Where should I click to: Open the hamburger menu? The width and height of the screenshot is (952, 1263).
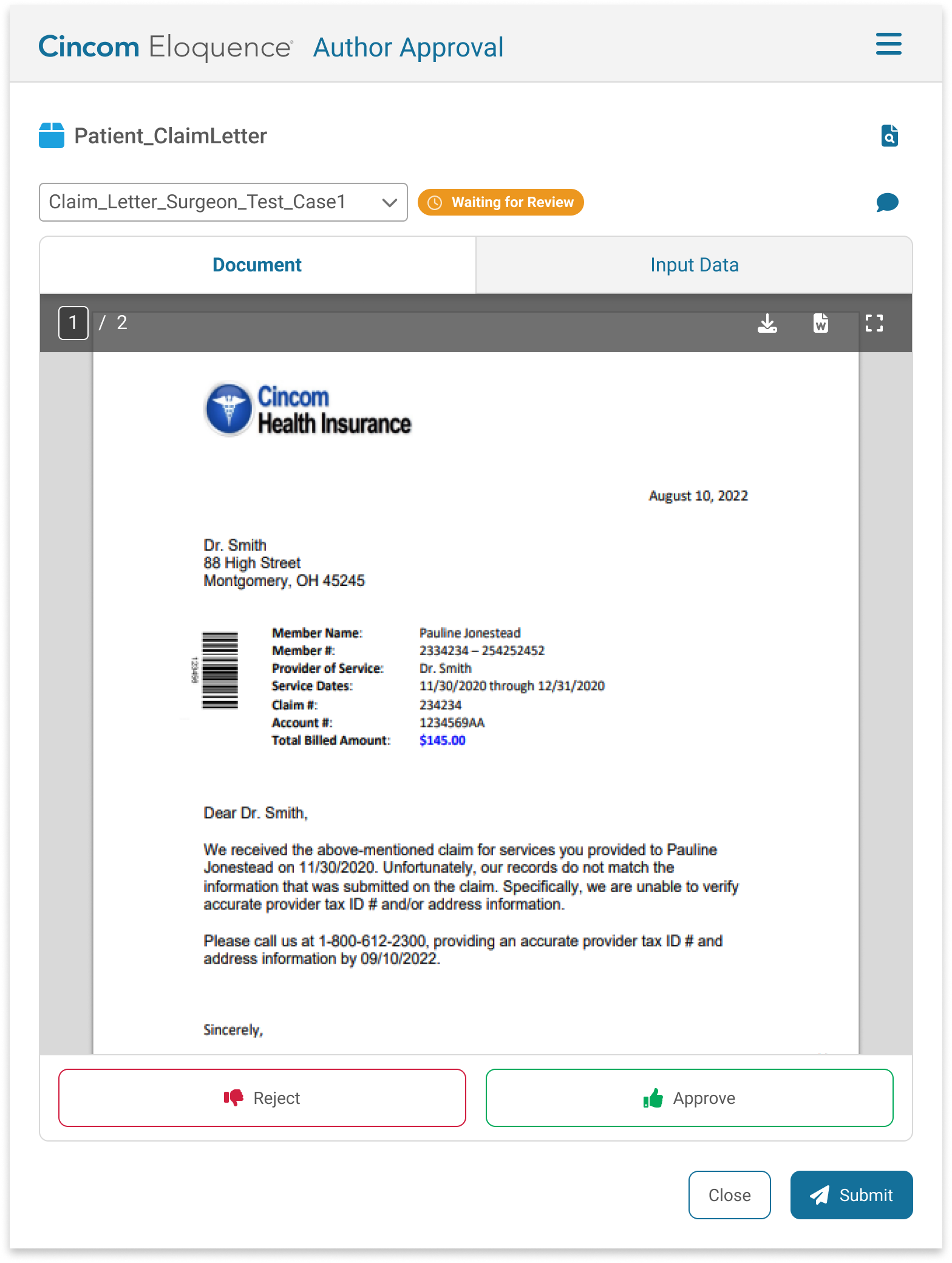click(888, 44)
